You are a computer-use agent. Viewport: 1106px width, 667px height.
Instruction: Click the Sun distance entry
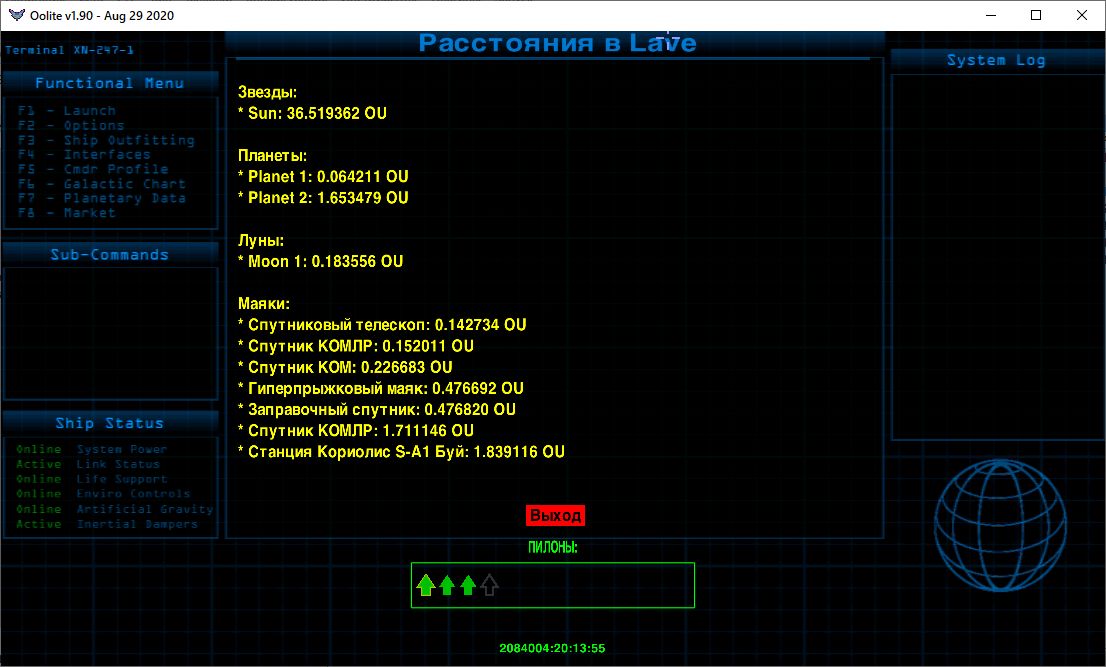coord(312,114)
